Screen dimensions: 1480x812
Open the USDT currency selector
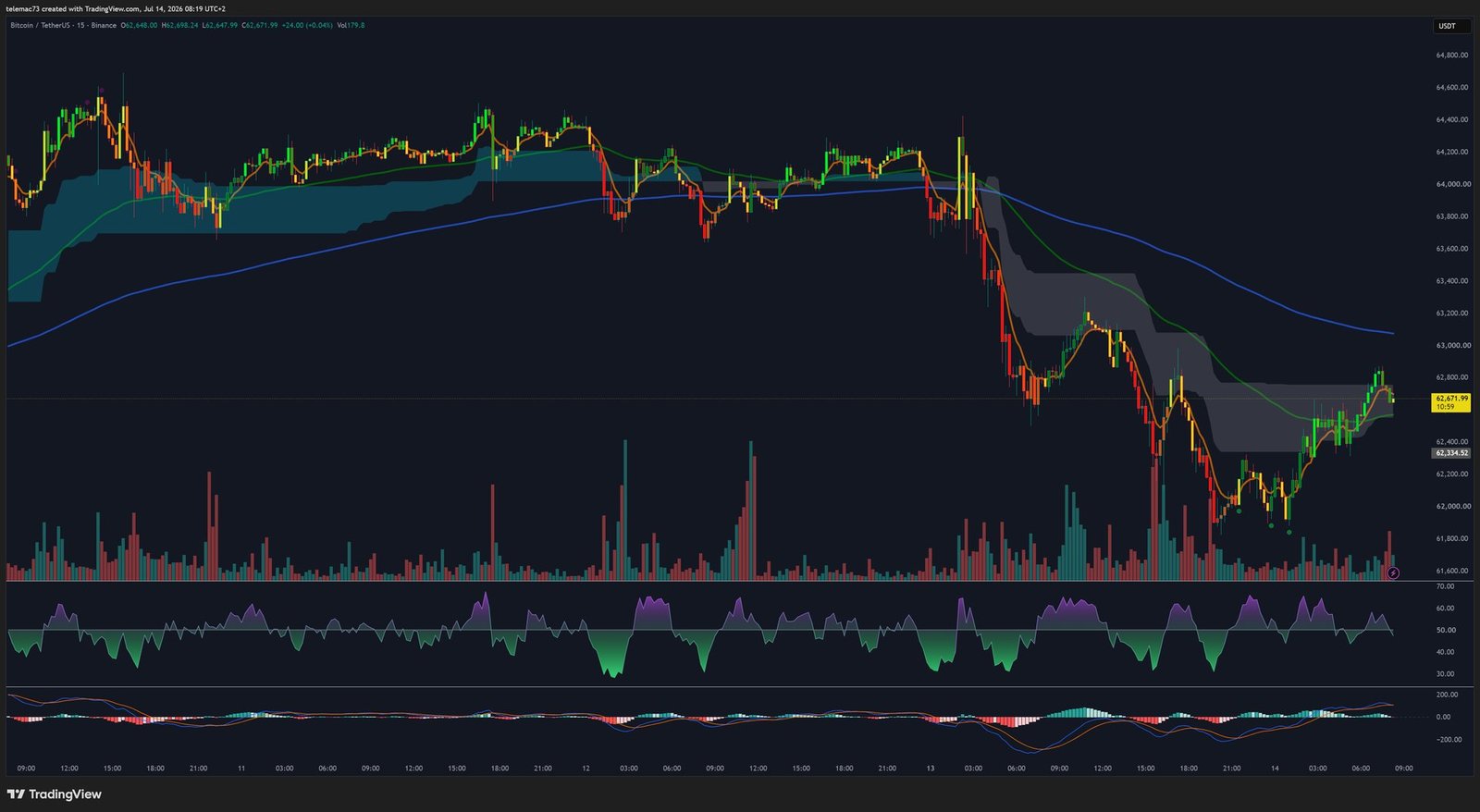pos(1450,26)
